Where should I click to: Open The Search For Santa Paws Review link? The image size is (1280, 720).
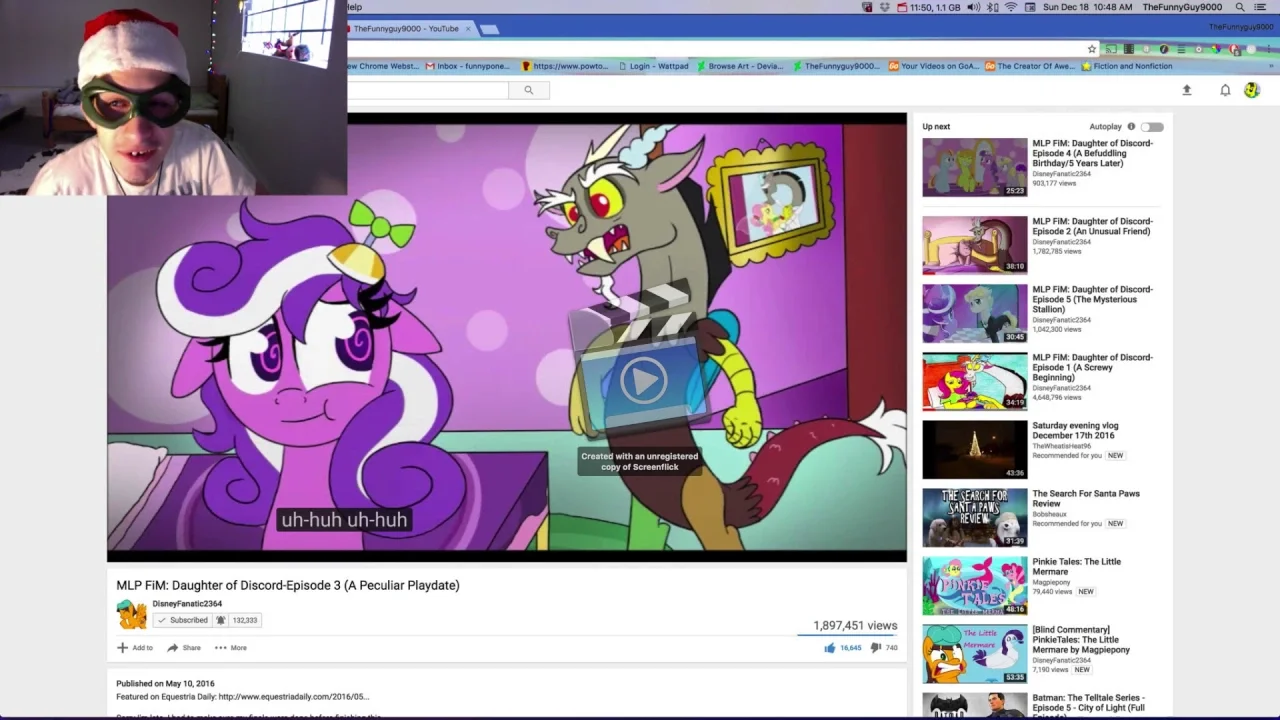1086,499
